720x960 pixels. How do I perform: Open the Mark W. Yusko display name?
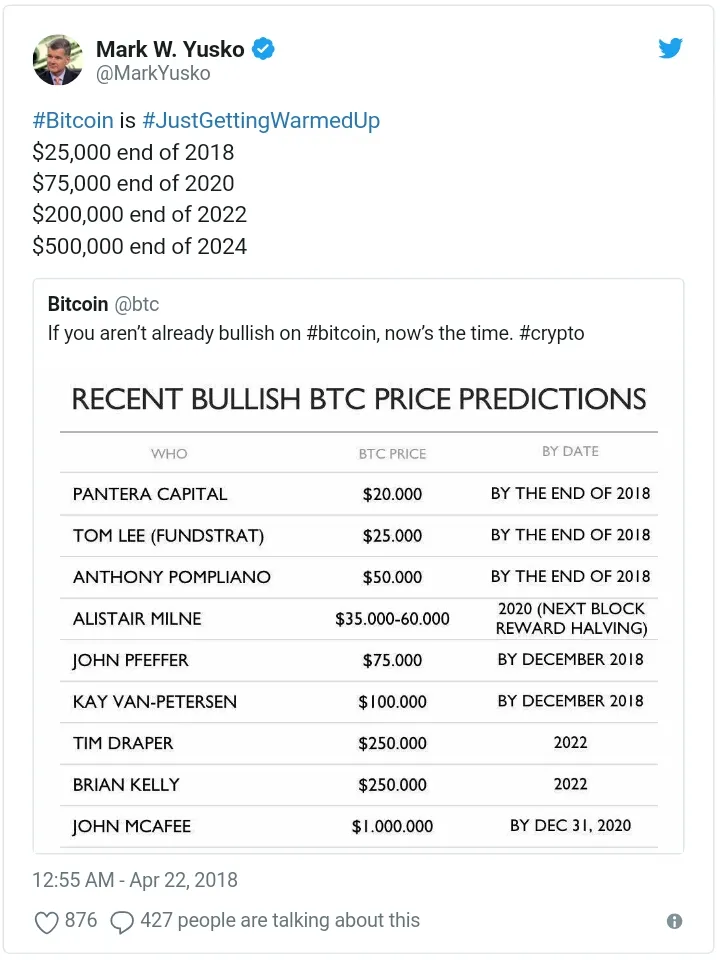(x=170, y=49)
